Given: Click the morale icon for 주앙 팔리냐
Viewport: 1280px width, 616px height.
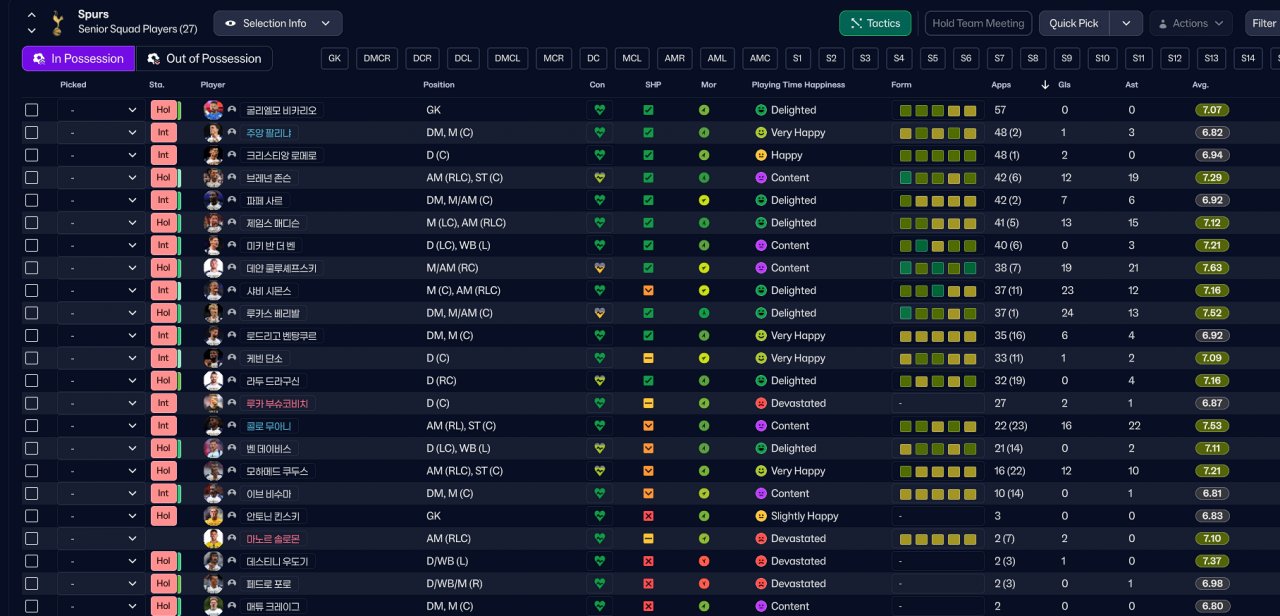Looking at the screenshot, I should (x=704, y=133).
